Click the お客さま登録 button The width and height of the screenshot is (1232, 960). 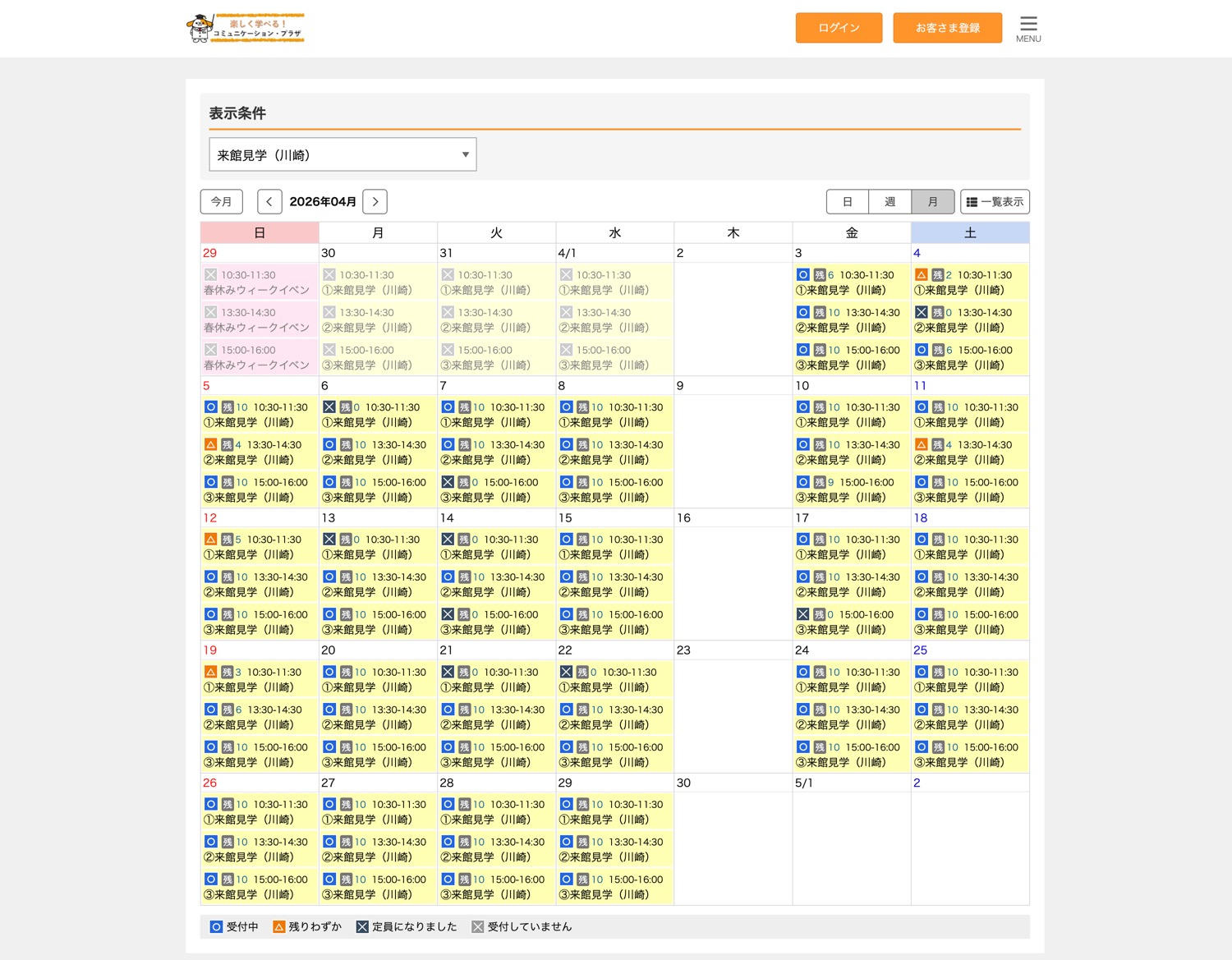click(947, 28)
